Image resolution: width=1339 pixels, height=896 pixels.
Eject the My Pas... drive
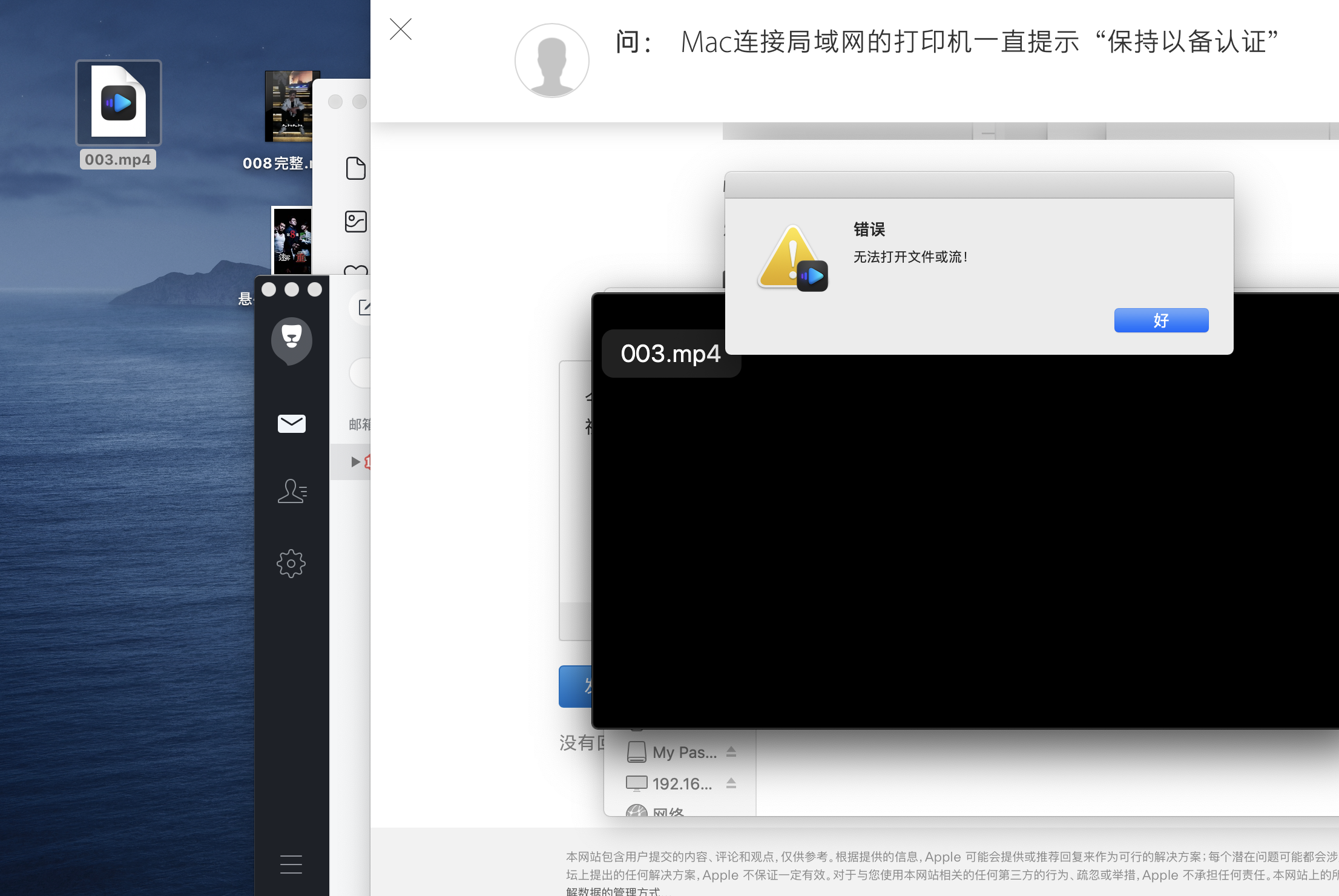pos(731,752)
